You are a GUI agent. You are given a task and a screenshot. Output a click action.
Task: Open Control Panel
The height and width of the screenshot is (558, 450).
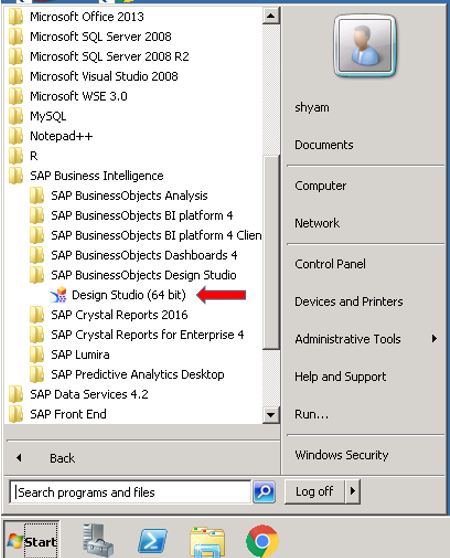[330, 264]
